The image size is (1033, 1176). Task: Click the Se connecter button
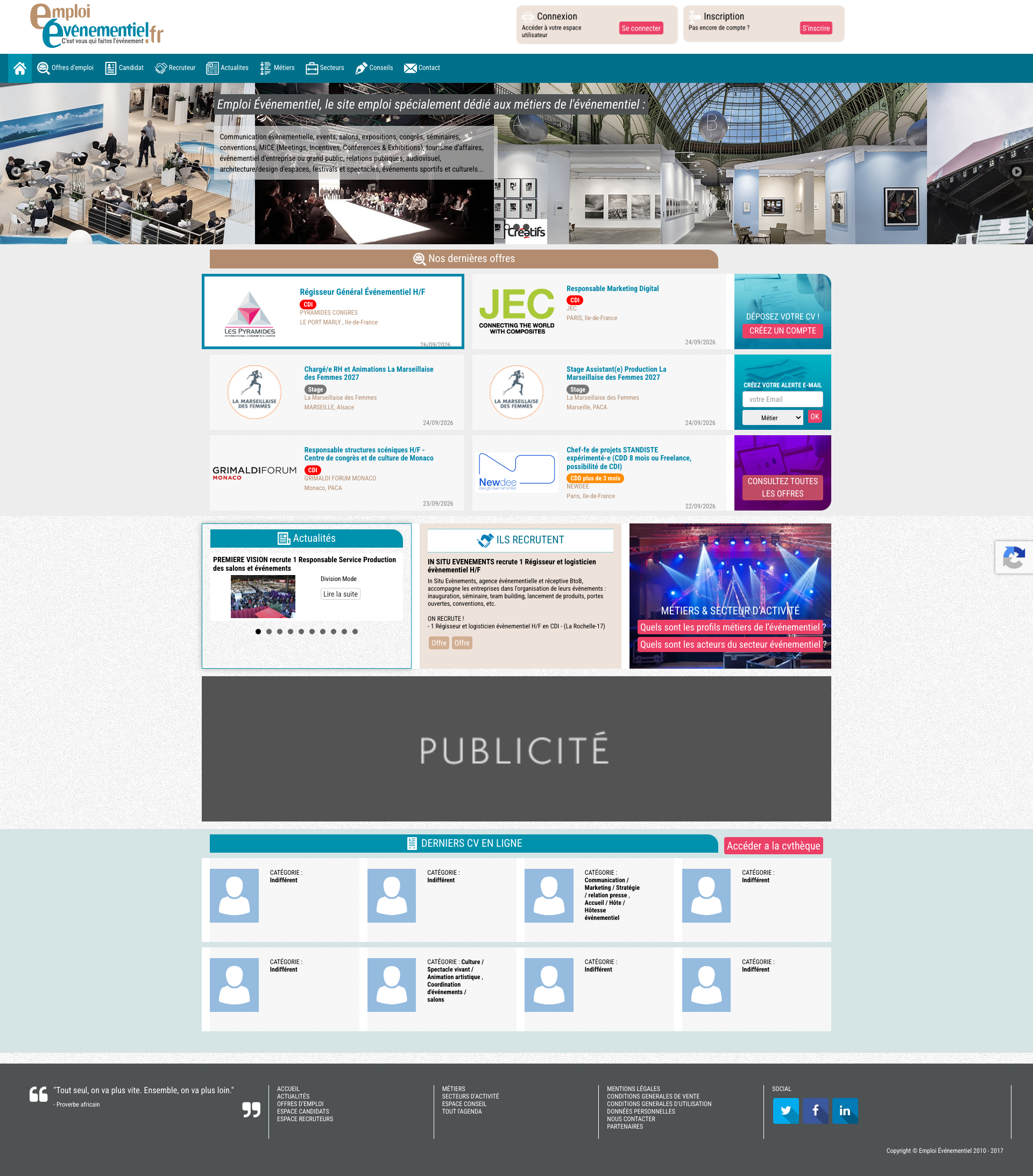(x=641, y=28)
